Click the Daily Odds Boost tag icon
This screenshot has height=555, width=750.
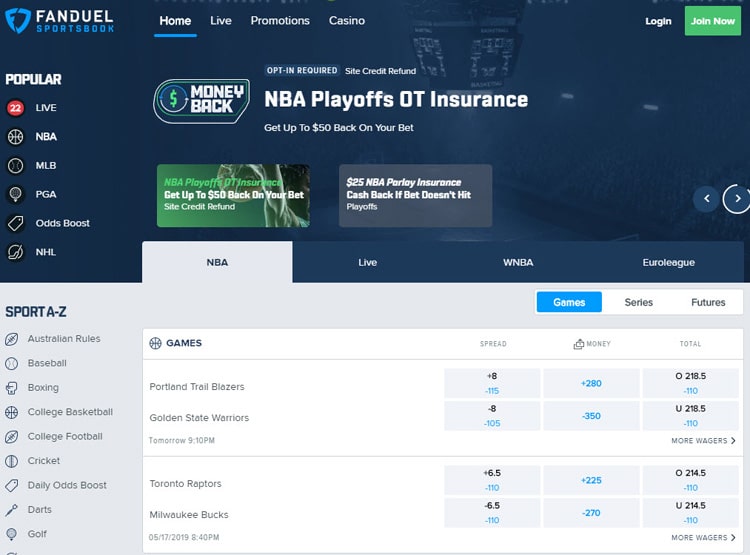11,485
